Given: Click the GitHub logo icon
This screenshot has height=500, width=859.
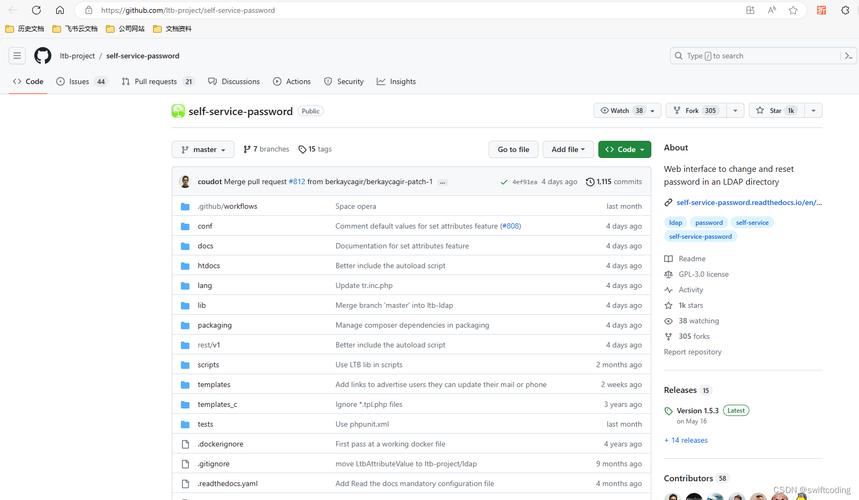Looking at the screenshot, I should (x=43, y=56).
